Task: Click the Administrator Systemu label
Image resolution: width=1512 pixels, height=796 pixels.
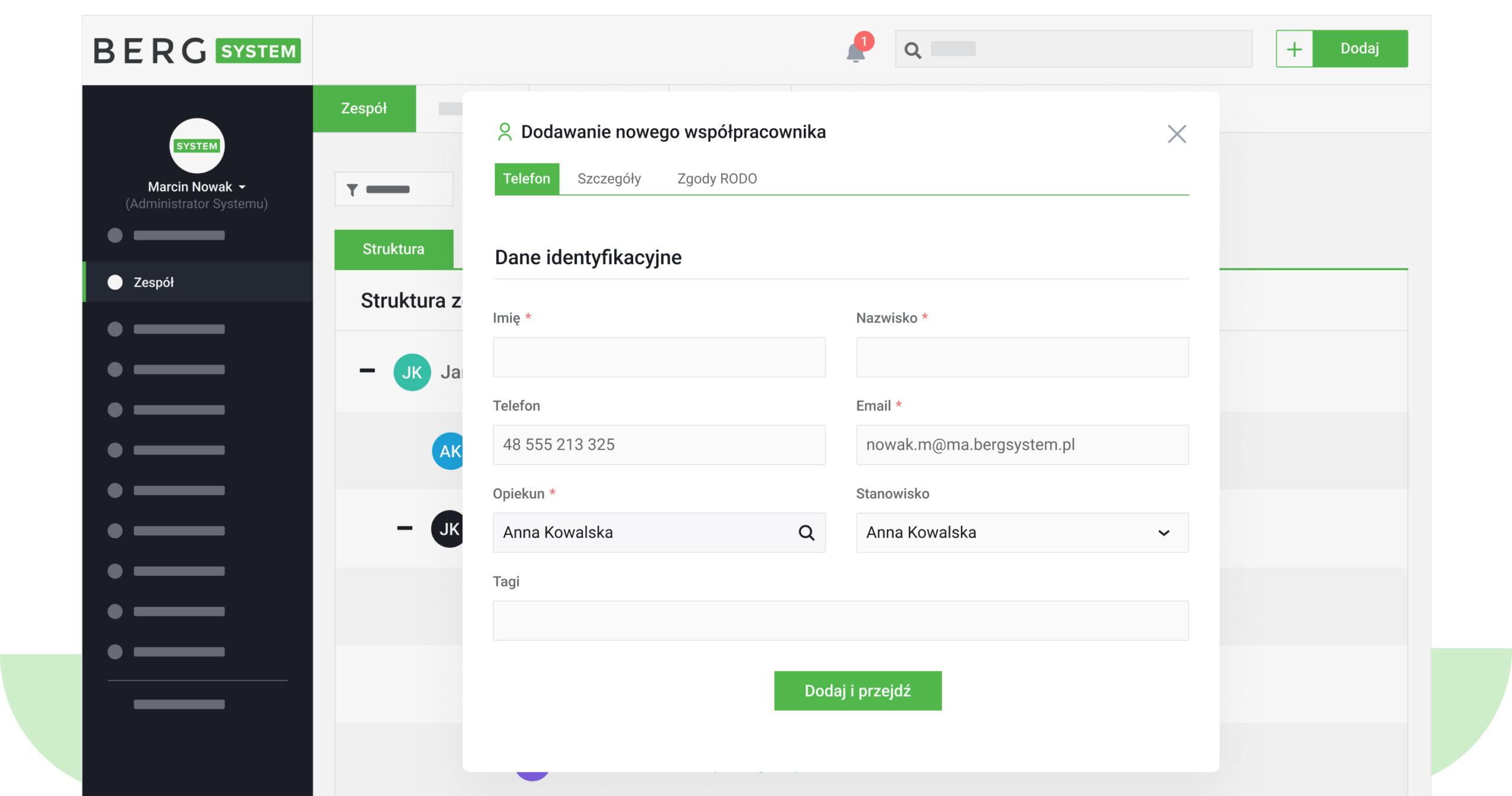Action: (x=197, y=204)
